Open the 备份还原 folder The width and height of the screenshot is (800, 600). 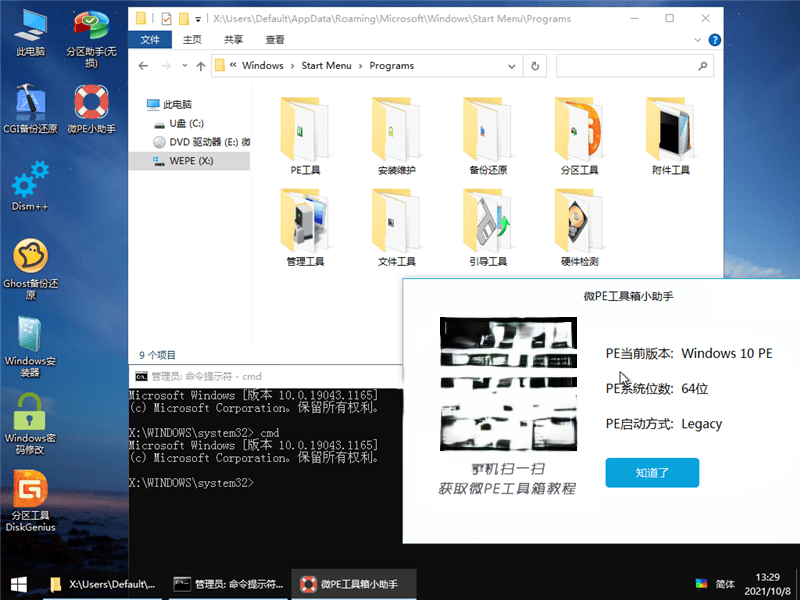point(488,136)
